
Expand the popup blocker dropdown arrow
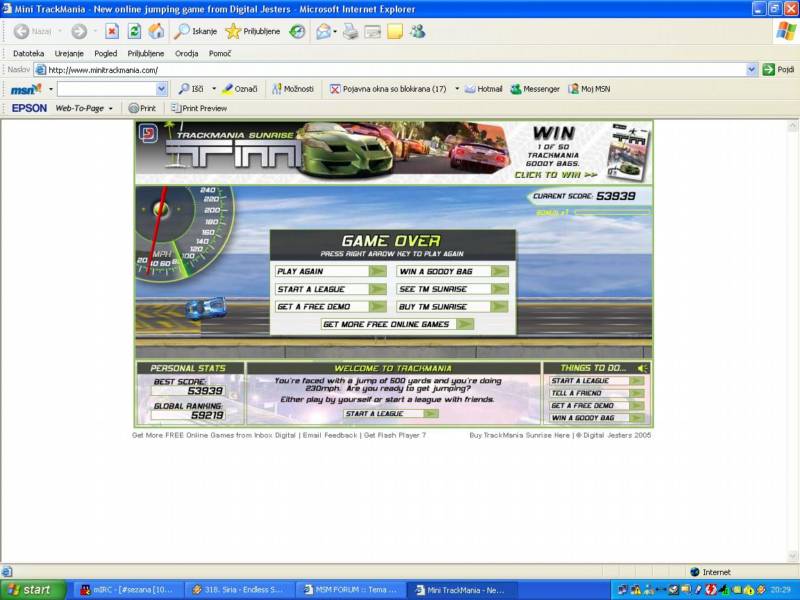pos(457,89)
